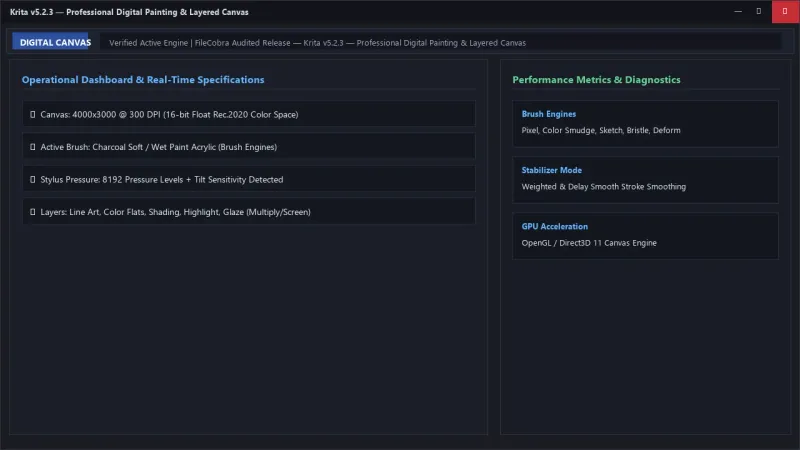Click the Canvas row's small square icon
The image size is (800, 450).
tap(33, 114)
